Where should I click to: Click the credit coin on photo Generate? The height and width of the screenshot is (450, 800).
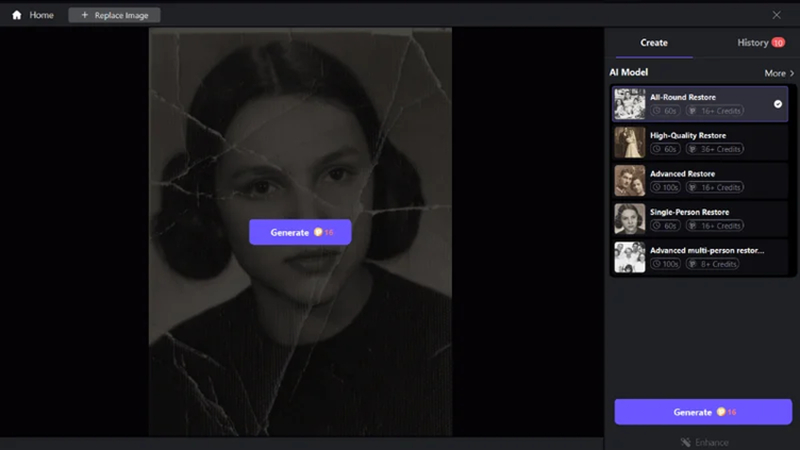(x=318, y=232)
